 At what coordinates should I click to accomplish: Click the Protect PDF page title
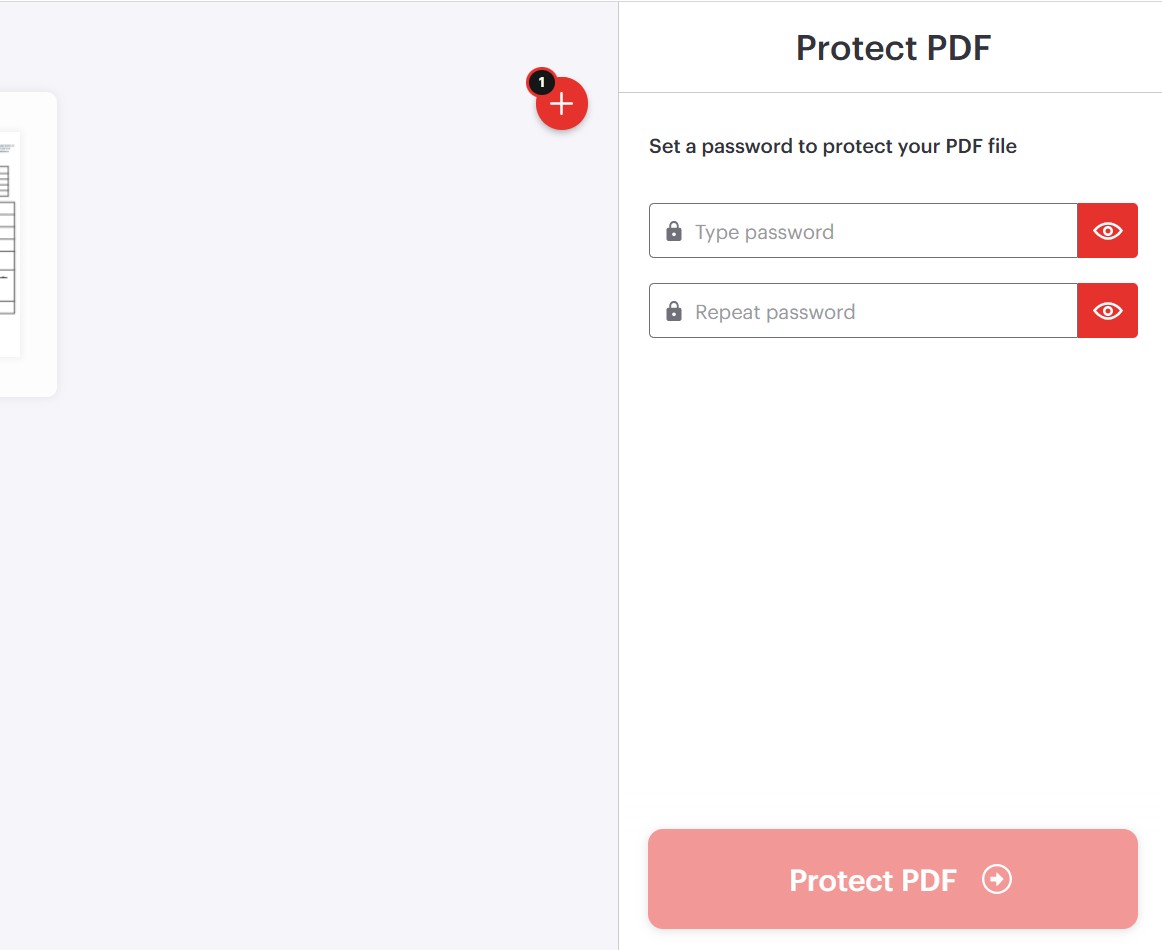(x=891, y=47)
